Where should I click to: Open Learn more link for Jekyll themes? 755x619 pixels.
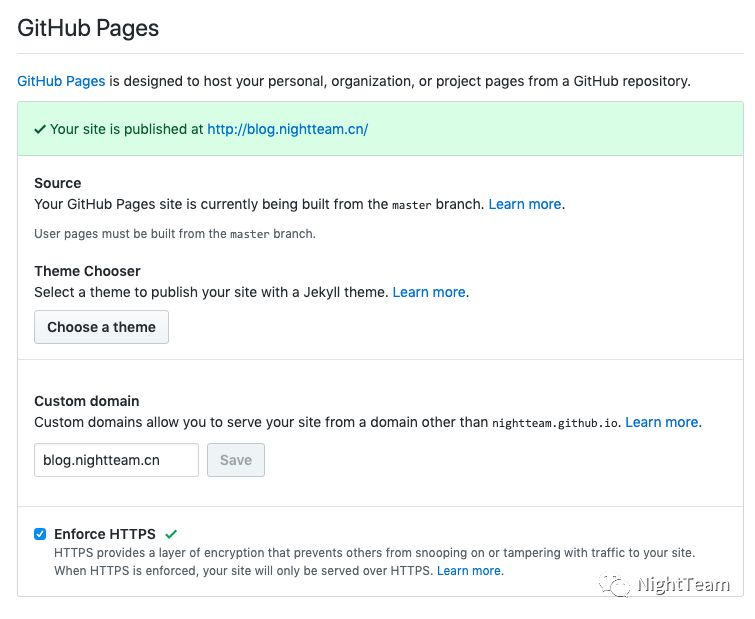(x=428, y=292)
